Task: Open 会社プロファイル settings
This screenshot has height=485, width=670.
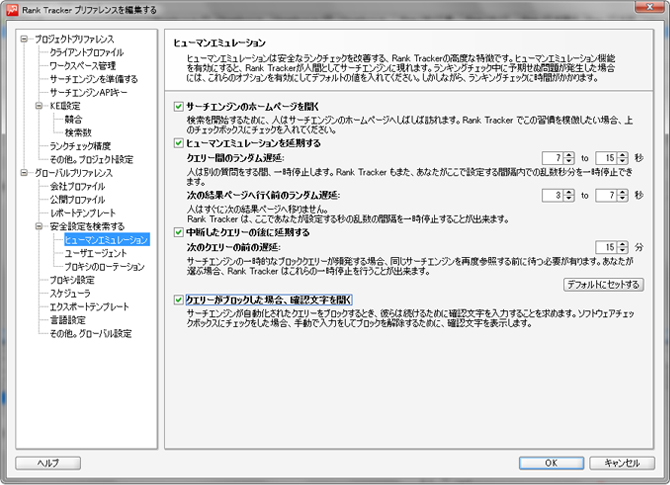Action: [x=77, y=186]
